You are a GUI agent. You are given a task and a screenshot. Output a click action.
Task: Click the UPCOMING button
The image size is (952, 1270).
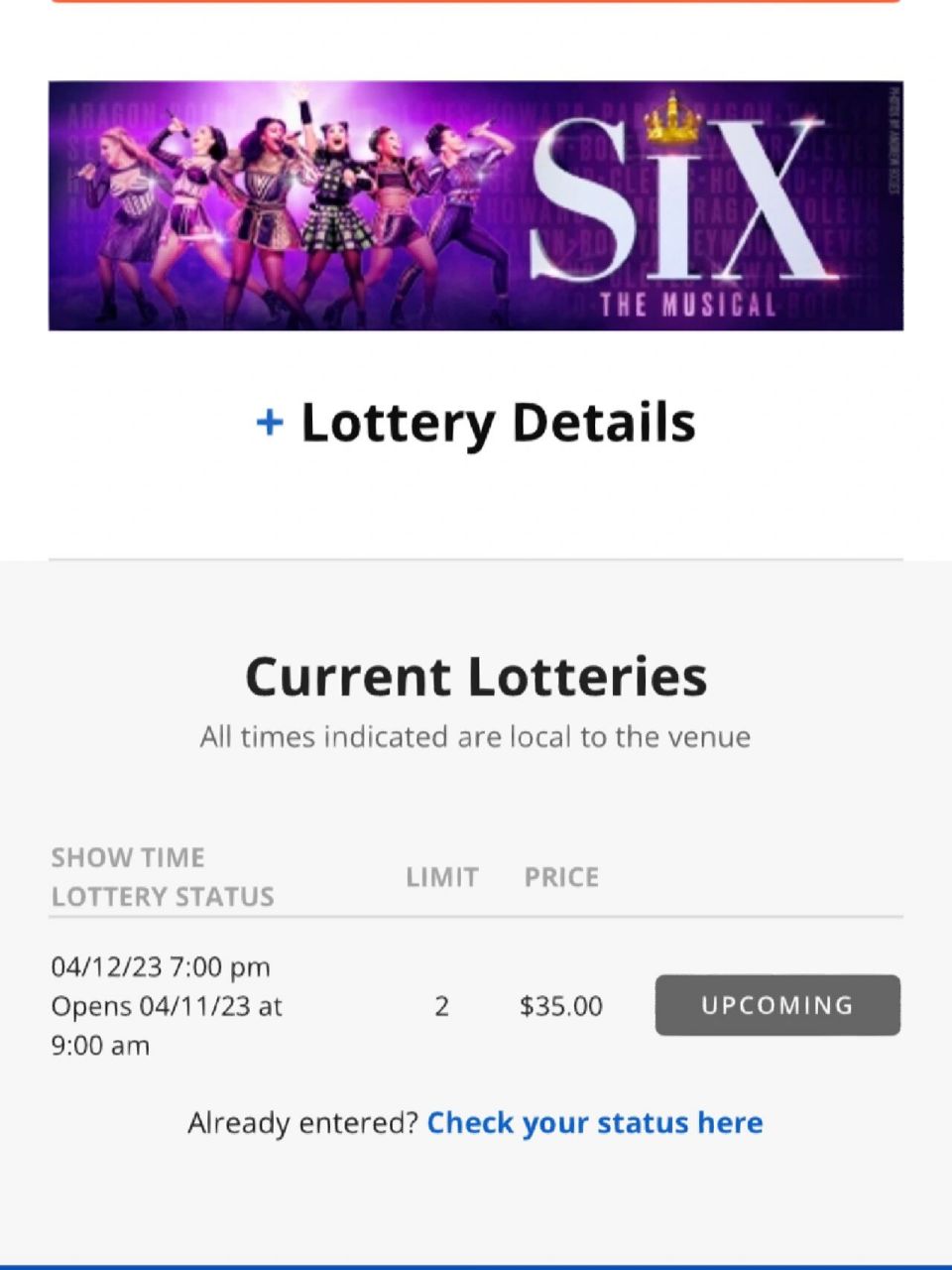pyautogui.click(x=777, y=1005)
